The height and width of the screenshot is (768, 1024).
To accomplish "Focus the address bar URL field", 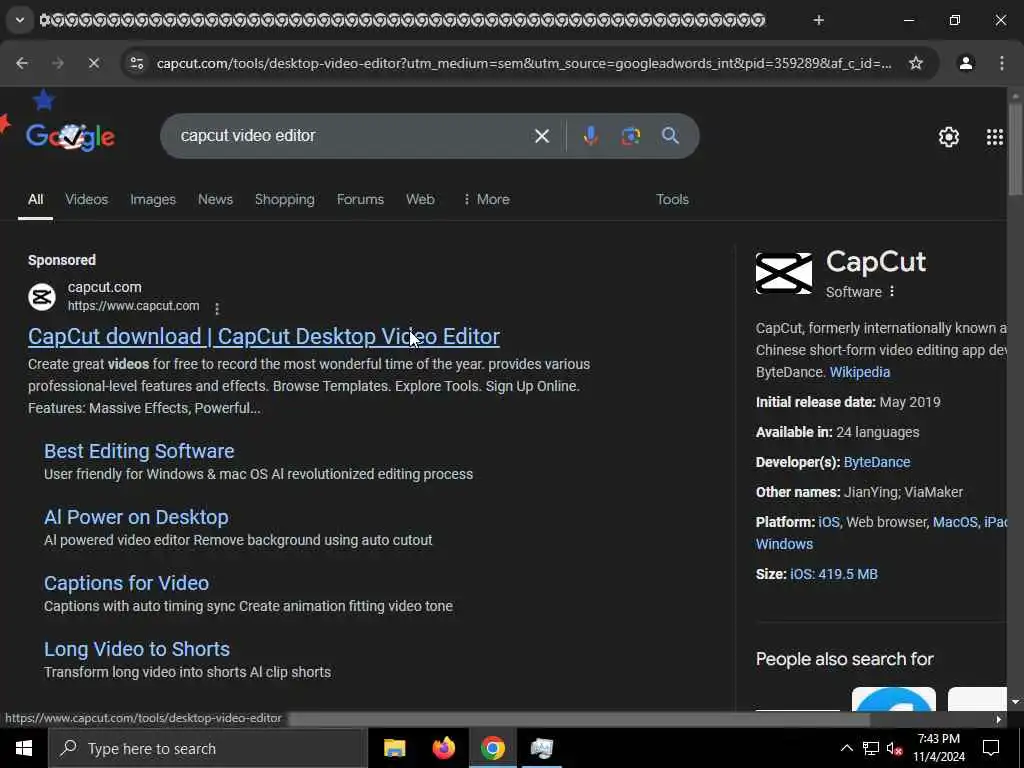I will [x=524, y=63].
